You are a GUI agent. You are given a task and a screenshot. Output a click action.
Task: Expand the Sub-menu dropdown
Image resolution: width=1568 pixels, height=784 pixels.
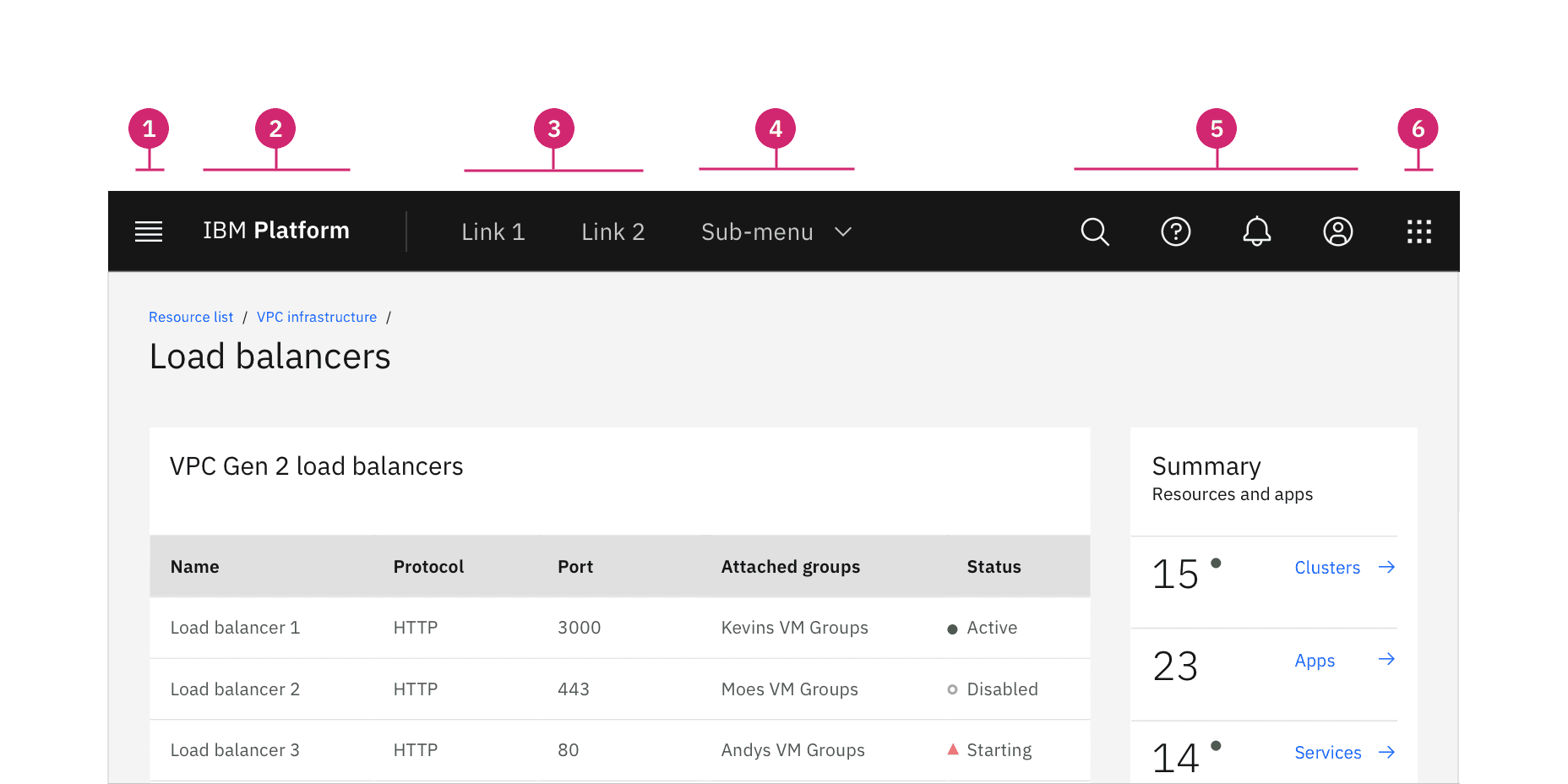776,231
